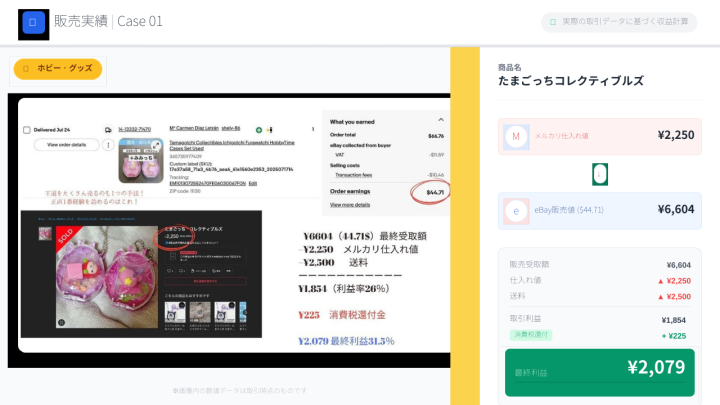Viewport: 720px width, 405px height.
Task: Collapse the What you earned panel chevron
Action: coord(438,121)
